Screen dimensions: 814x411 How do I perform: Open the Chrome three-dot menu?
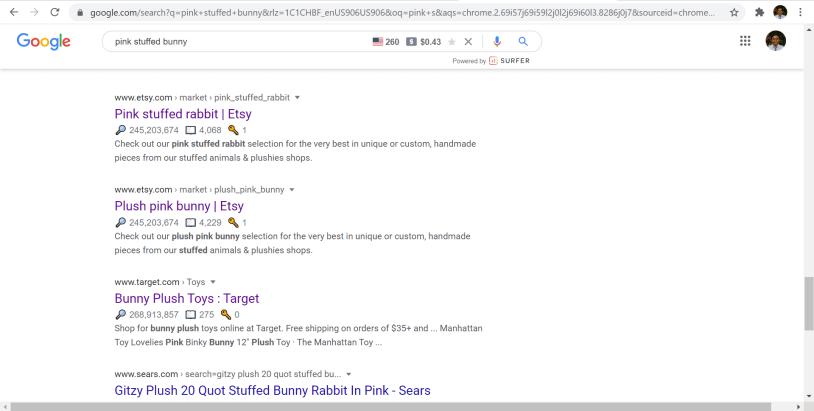[801, 12]
